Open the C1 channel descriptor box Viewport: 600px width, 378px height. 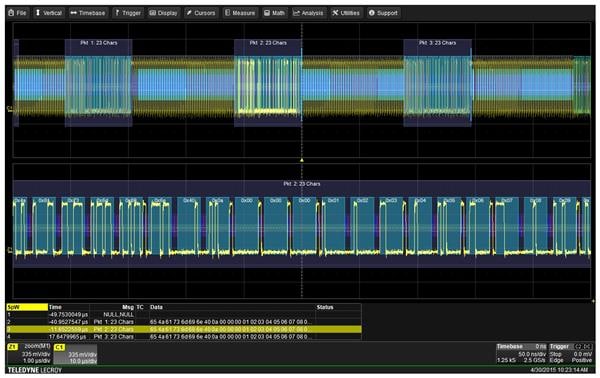(x=75, y=354)
